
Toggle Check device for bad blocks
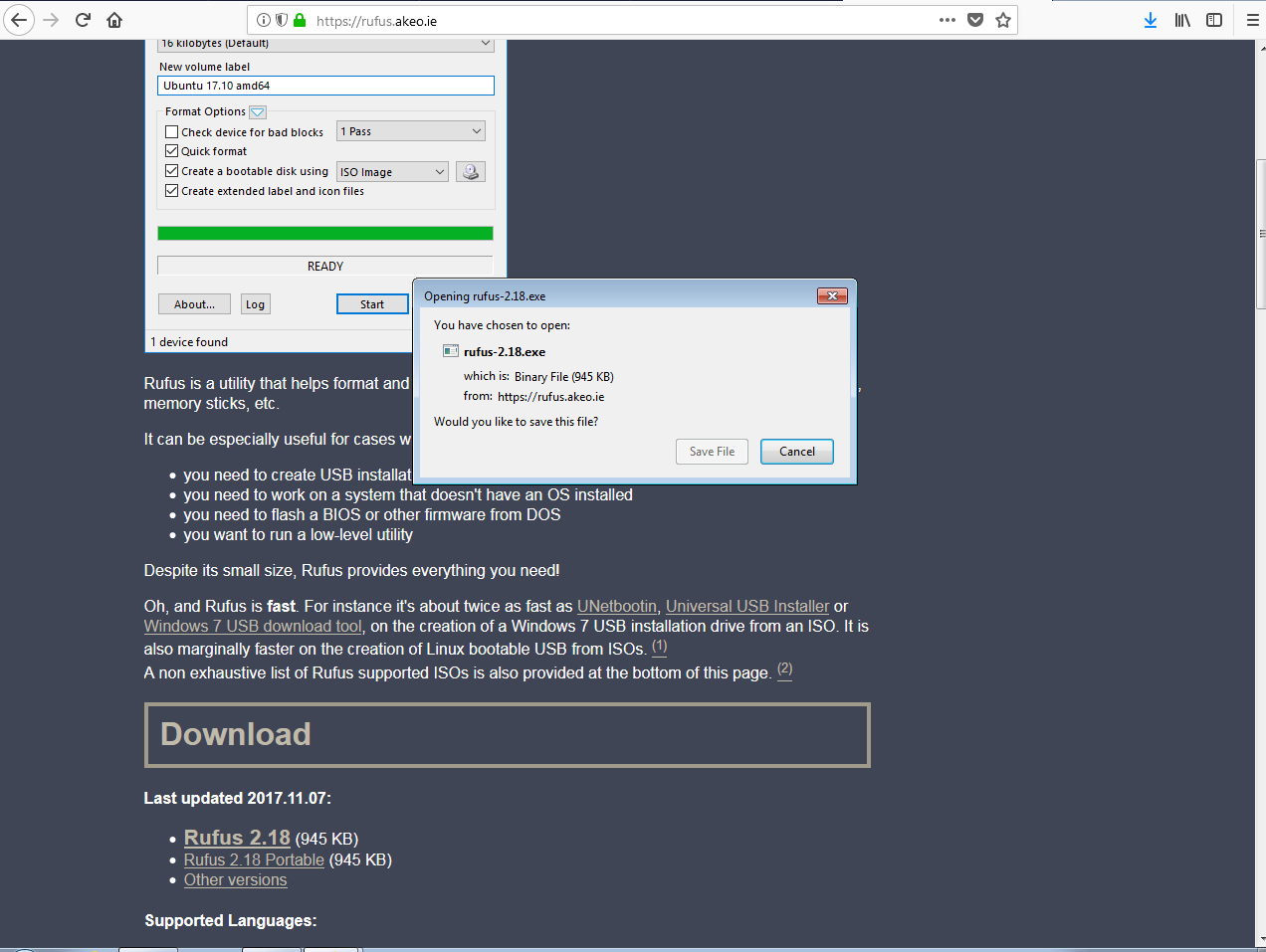pos(171,131)
